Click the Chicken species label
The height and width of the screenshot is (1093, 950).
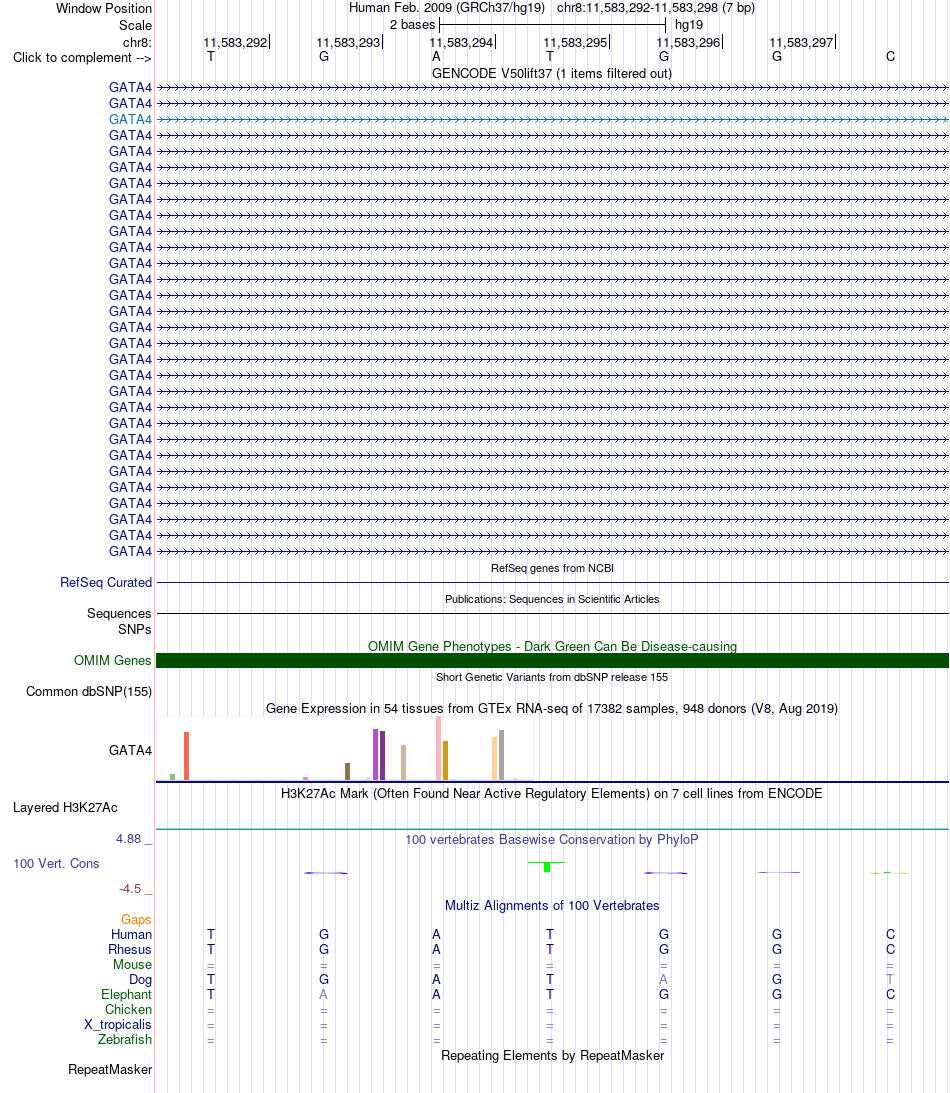(128, 1009)
